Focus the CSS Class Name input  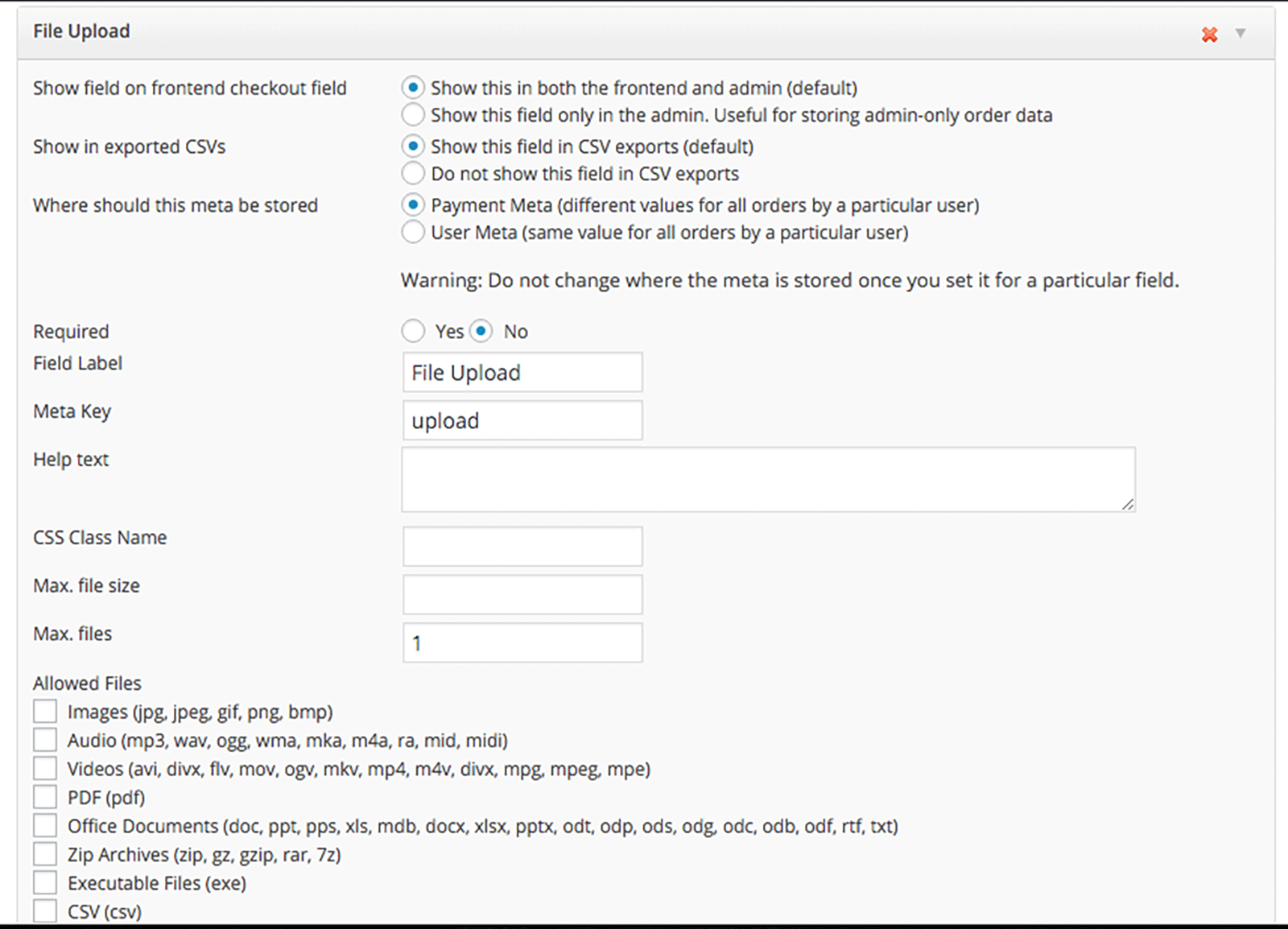point(522,547)
